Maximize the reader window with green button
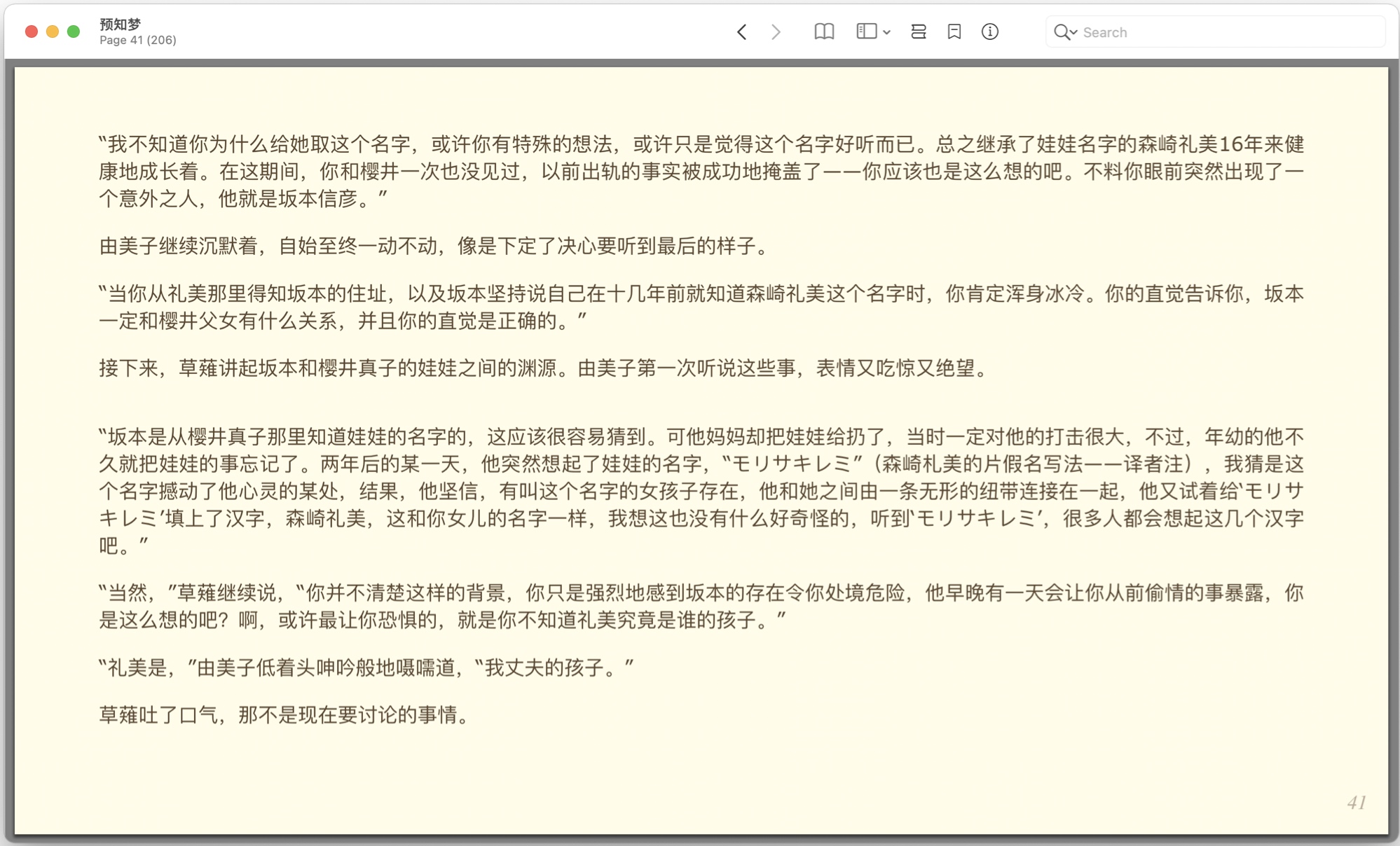This screenshot has height=846, width=1400. point(74,32)
